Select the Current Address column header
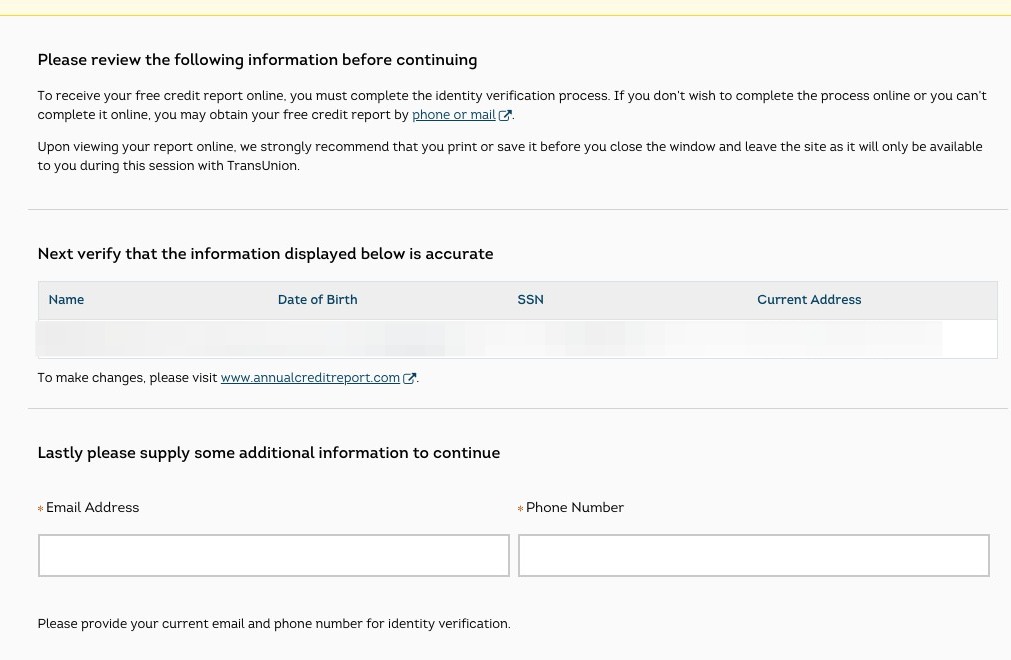This screenshot has width=1011, height=660. pos(809,300)
